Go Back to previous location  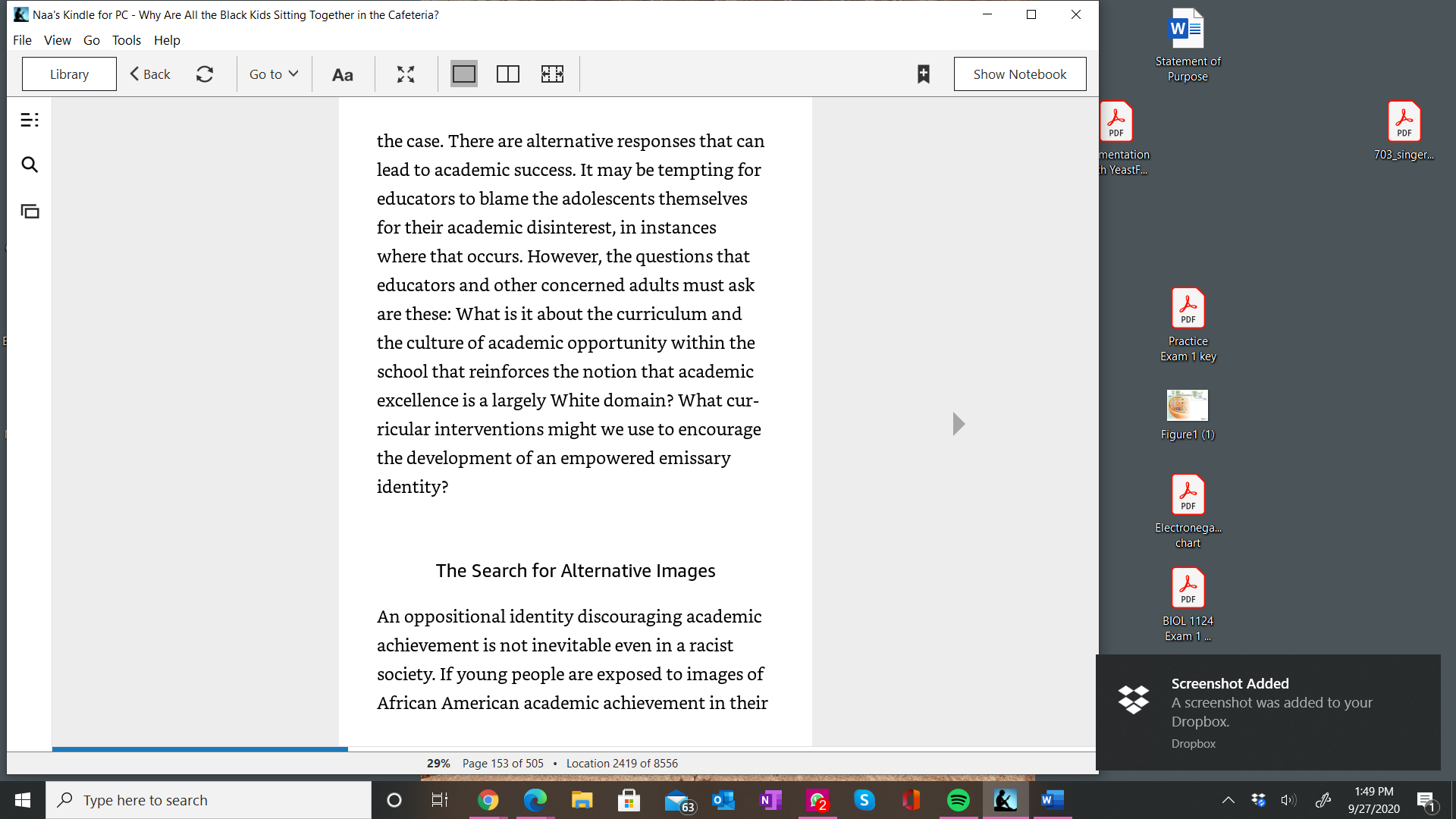(150, 74)
